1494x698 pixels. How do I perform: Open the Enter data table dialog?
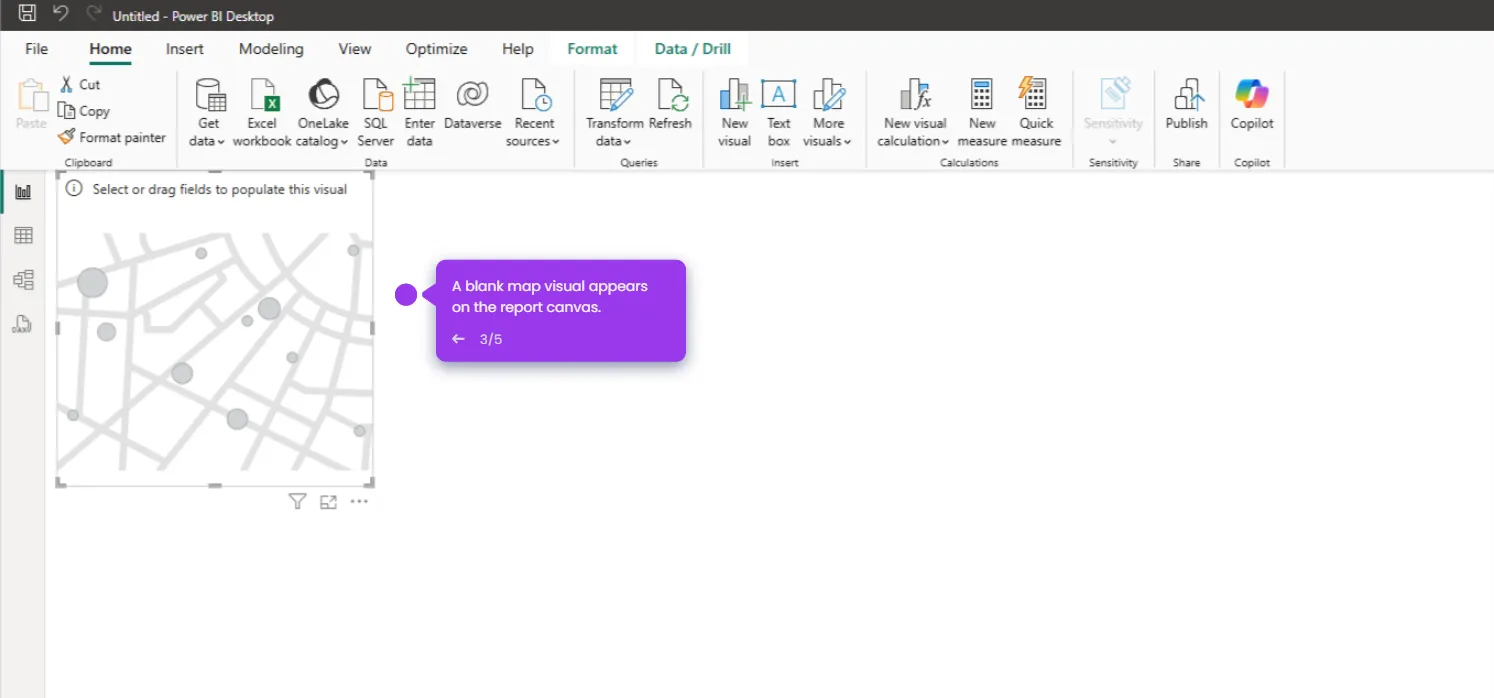(420, 113)
